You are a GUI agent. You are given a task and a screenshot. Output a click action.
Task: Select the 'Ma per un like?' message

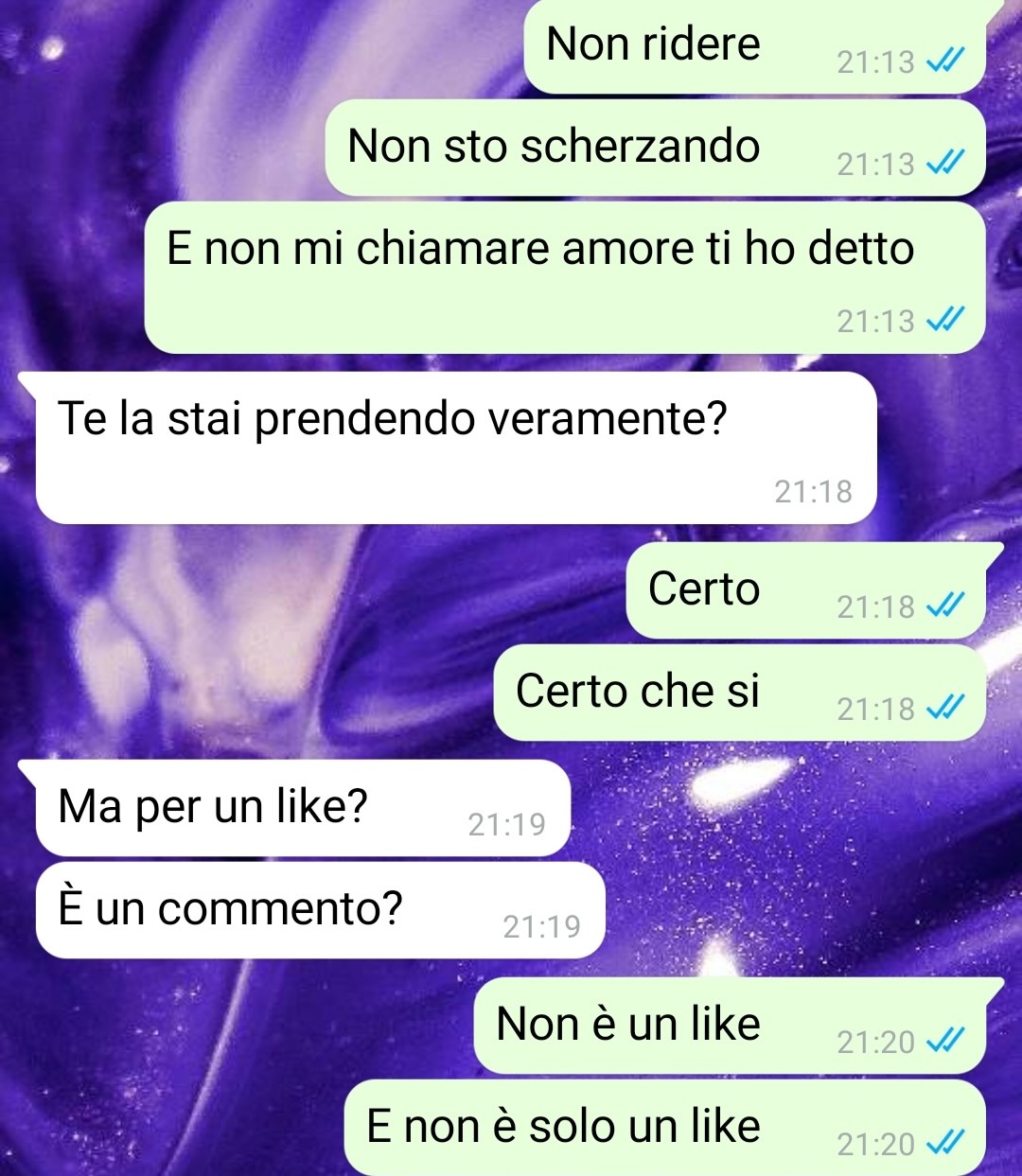(303, 808)
